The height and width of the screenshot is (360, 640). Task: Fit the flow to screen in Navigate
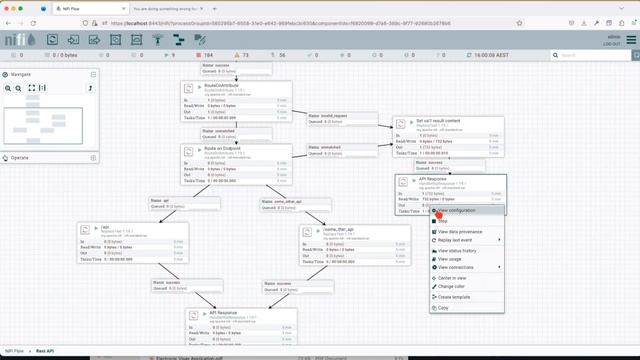(x=31, y=88)
